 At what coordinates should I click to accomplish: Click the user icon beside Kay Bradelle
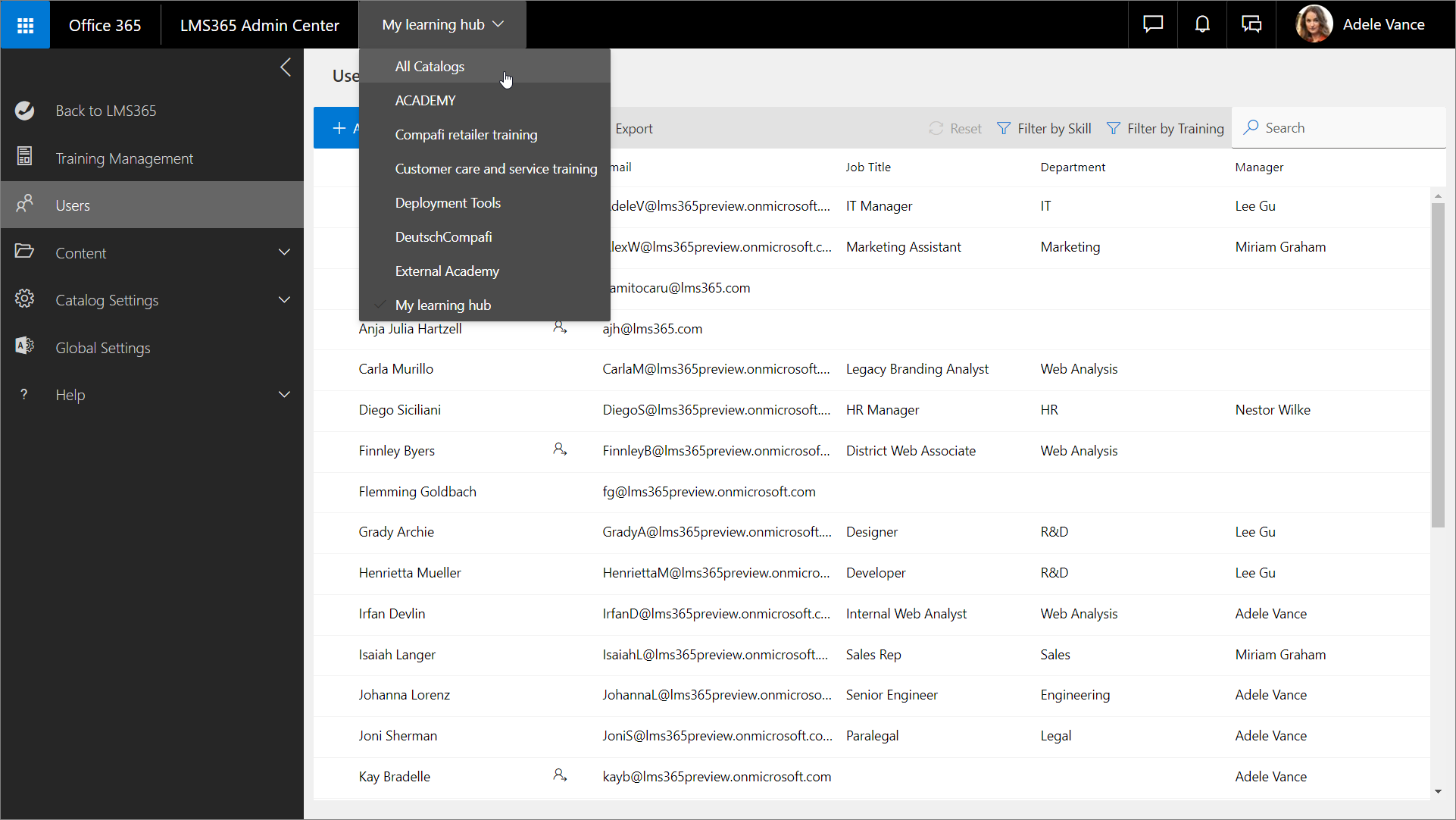point(560,776)
